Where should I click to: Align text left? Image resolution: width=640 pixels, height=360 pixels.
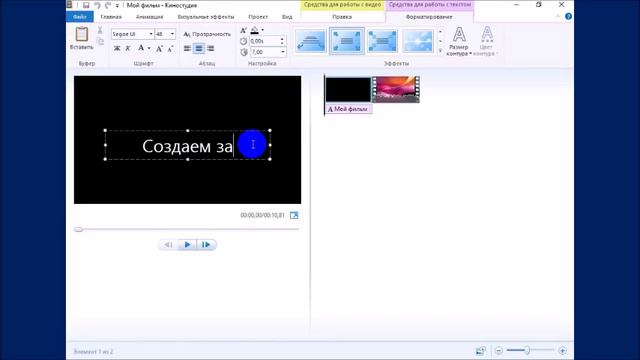tap(187, 49)
